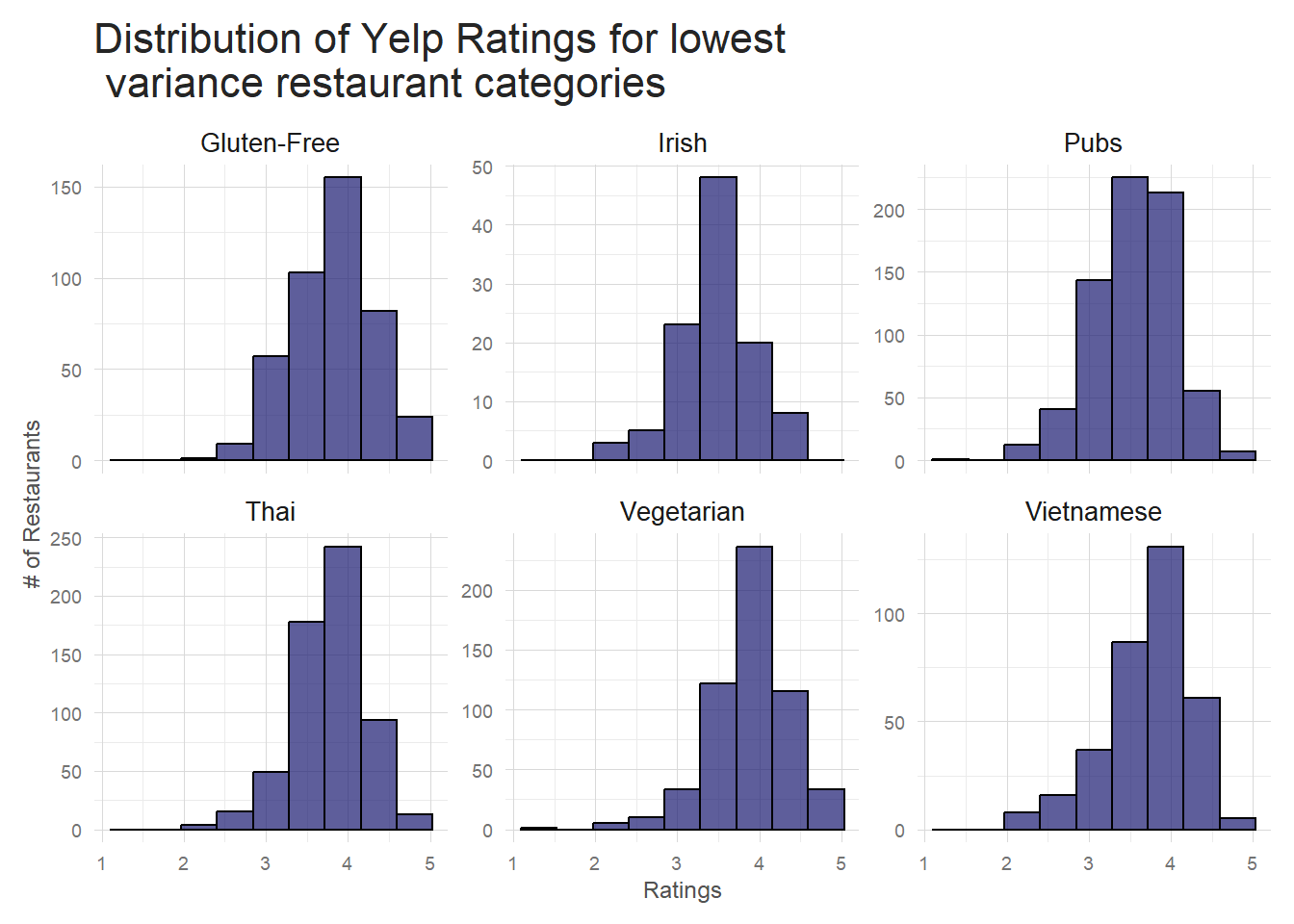Click the chart title about Yelp Ratings

coord(439,61)
